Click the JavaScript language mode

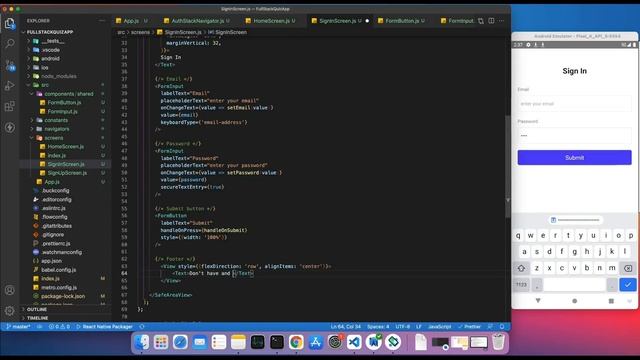pos(439,327)
